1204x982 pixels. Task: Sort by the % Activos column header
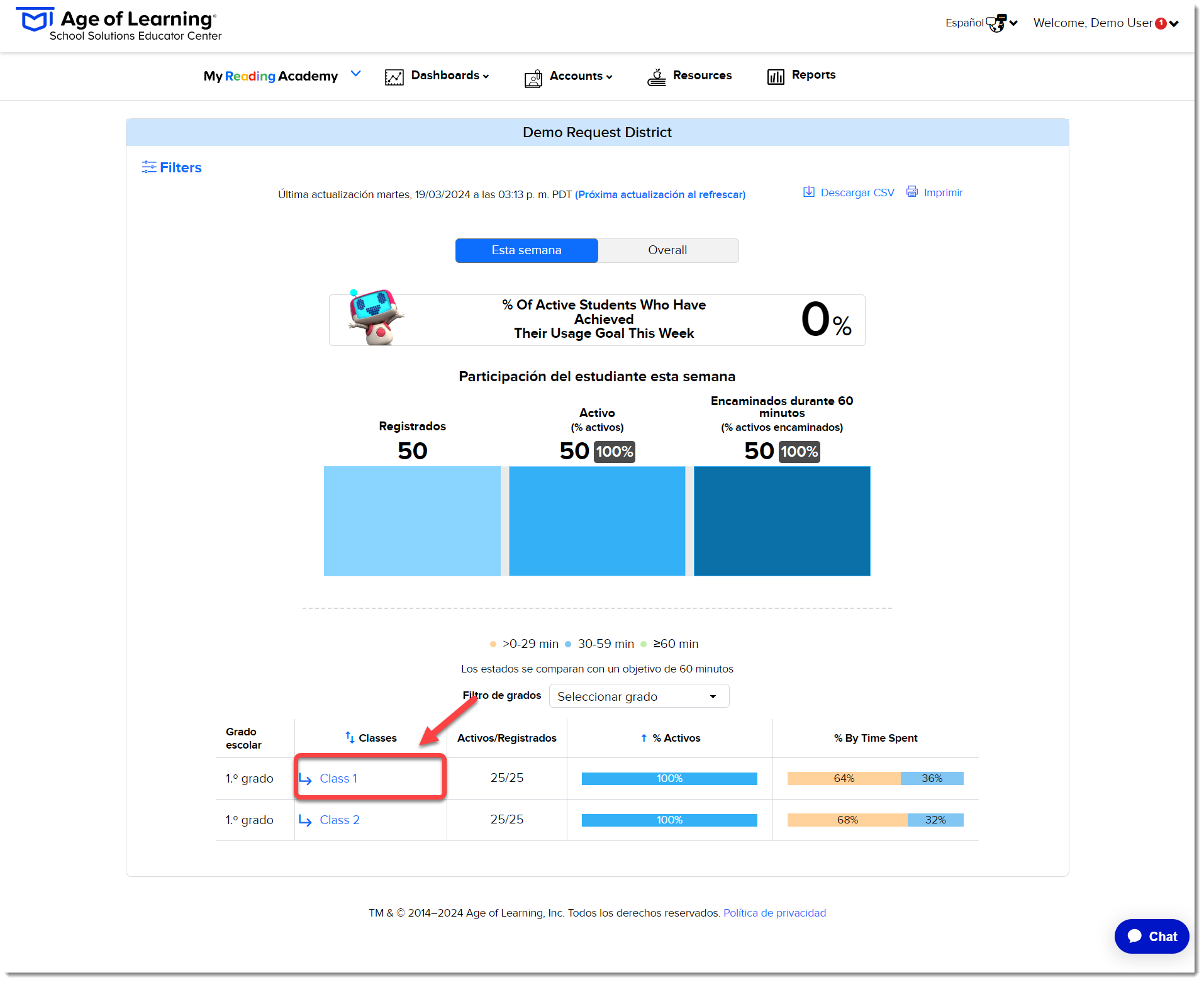[x=676, y=738]
